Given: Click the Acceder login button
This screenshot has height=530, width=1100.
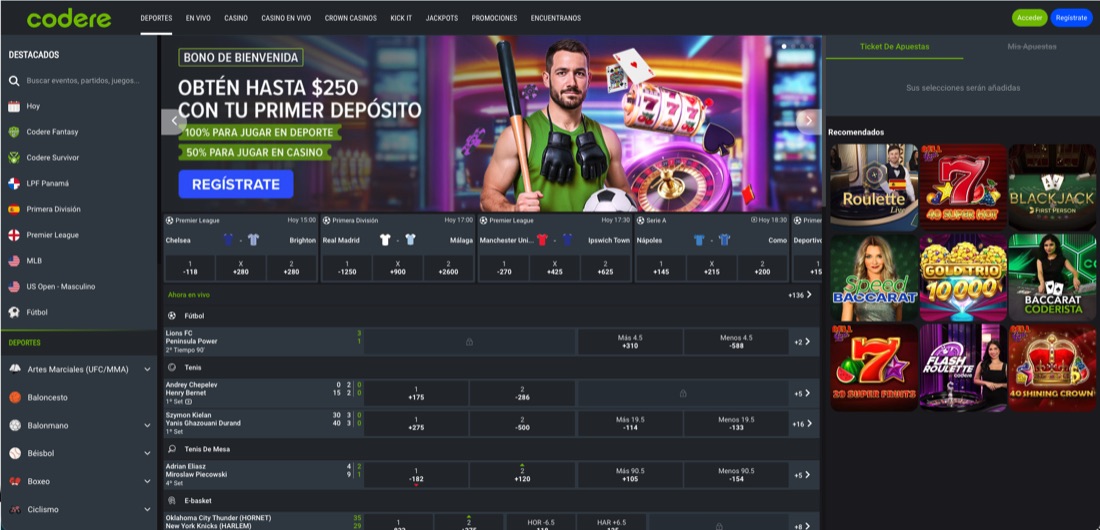Looking at the screenshot, I should 1029,18.
